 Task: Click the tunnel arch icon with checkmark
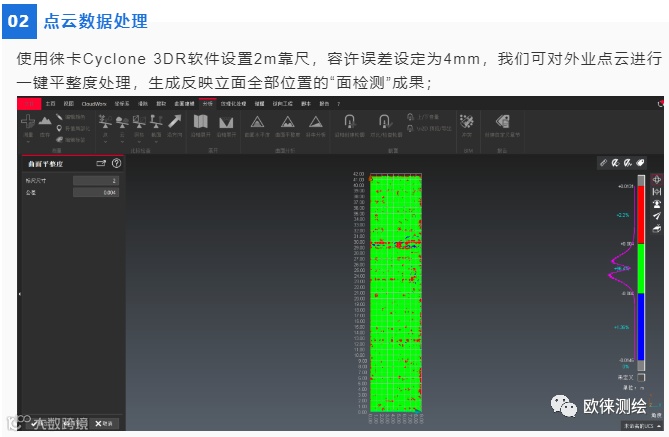point(385,122)
